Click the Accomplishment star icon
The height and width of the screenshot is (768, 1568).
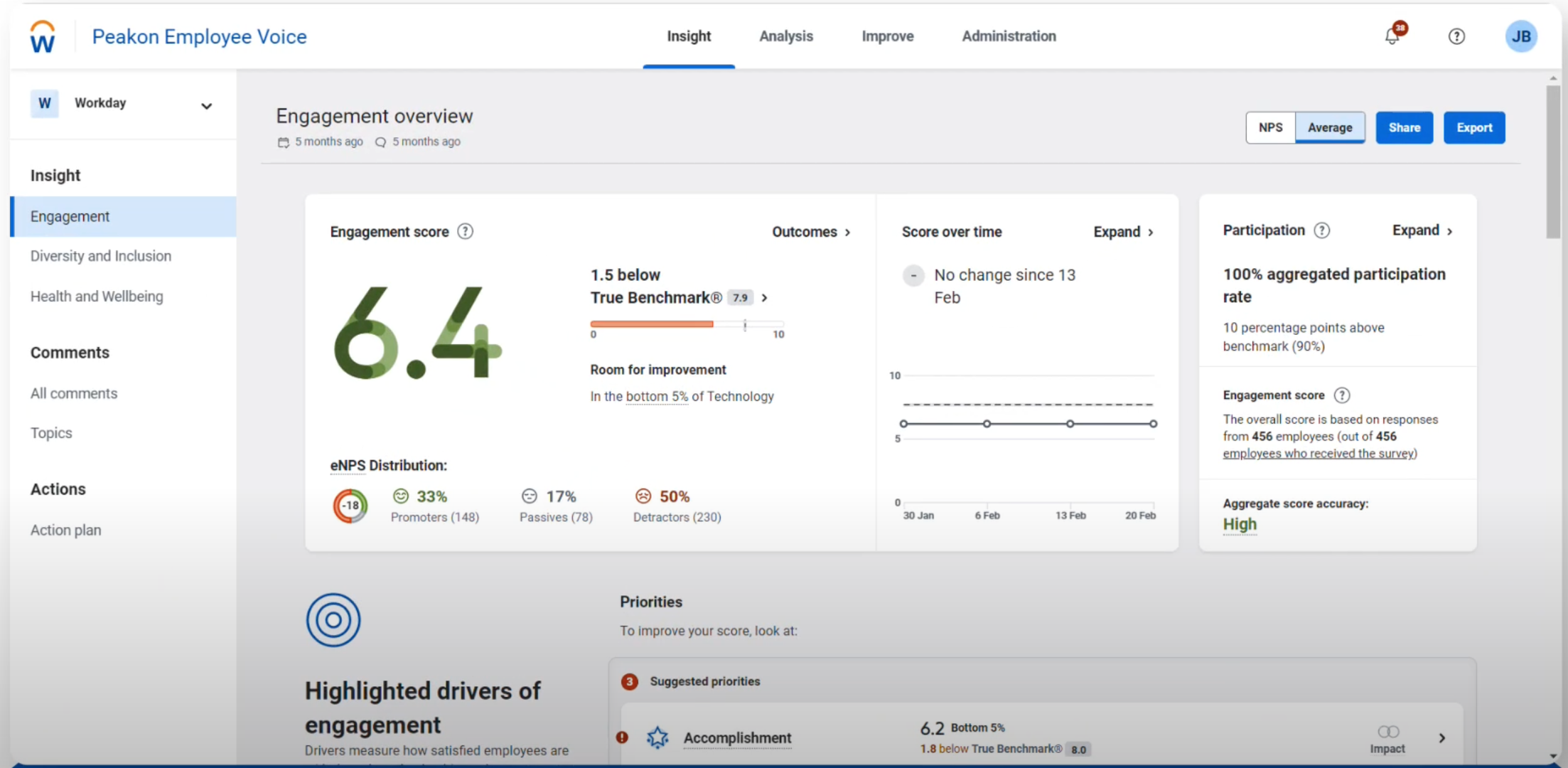(x=657, y=737)
